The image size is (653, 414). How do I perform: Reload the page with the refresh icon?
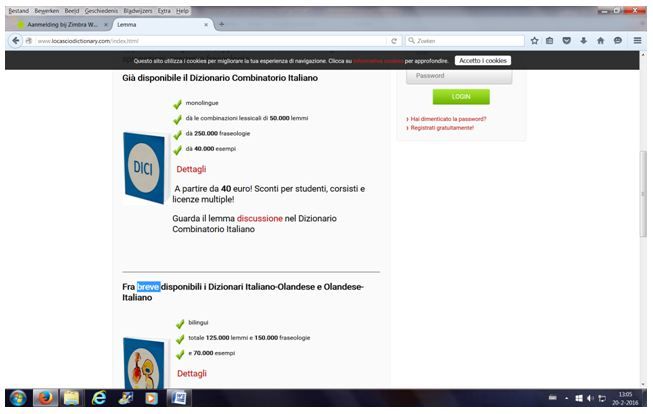(394, 41)
